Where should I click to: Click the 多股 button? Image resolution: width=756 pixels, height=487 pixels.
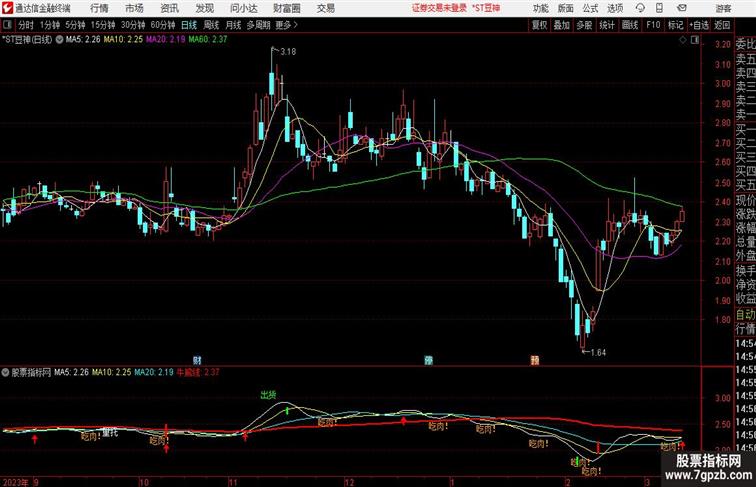tap(584, 25)
